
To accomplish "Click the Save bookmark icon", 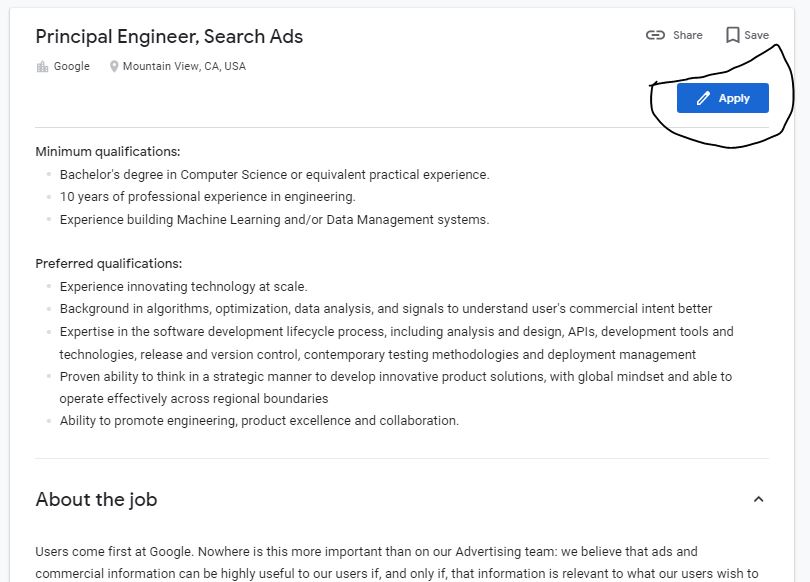I will [732, 35].
